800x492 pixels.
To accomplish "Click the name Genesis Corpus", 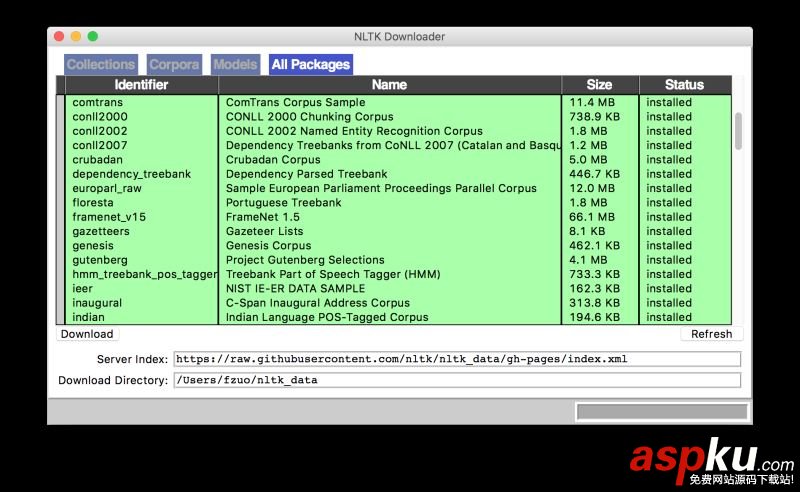I will (268, 245).
